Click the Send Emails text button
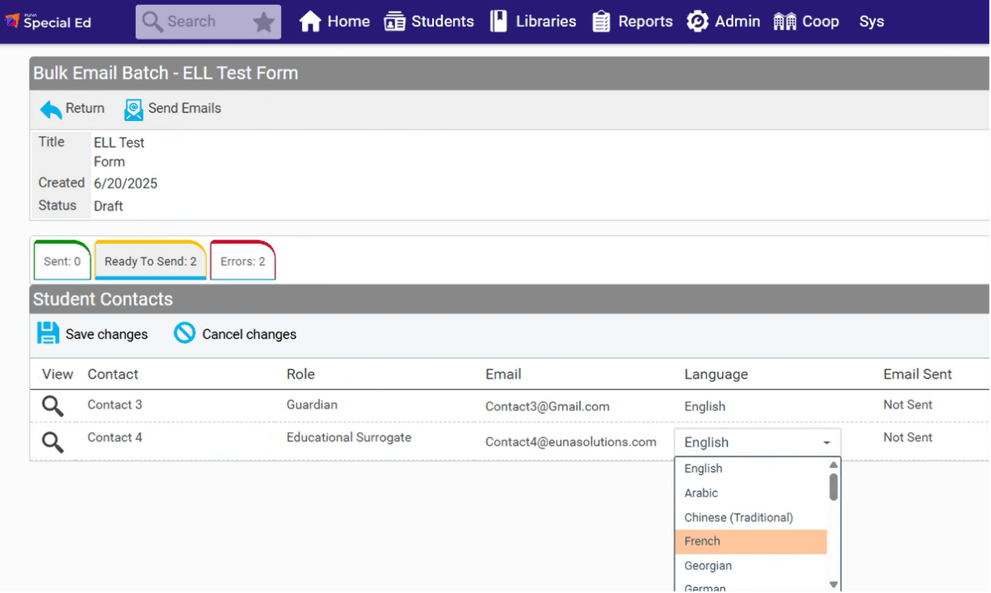Screen dimensions: 991x593 (x=185, y=108)
